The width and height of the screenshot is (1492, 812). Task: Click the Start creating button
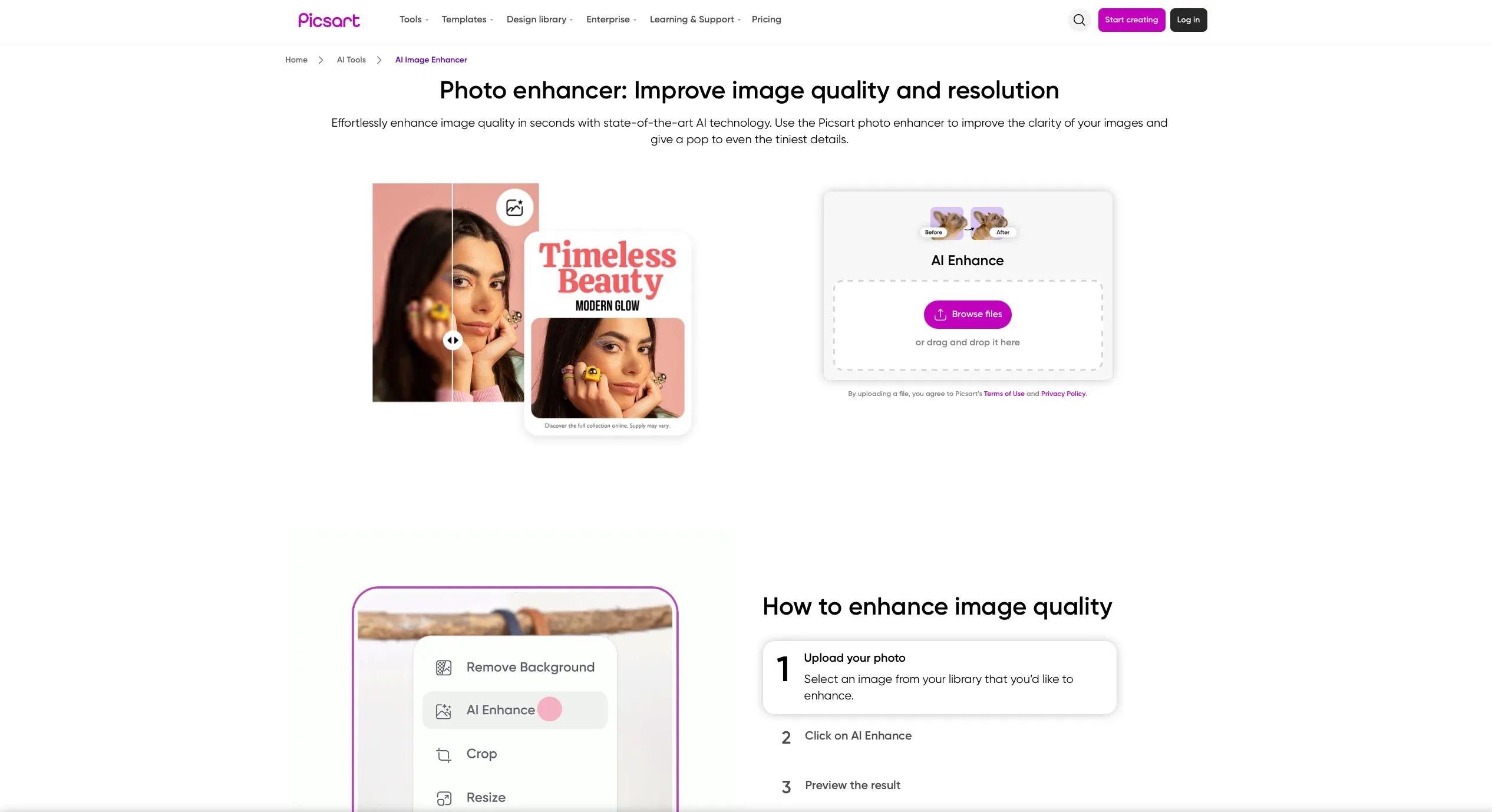tap(1132, 20)
